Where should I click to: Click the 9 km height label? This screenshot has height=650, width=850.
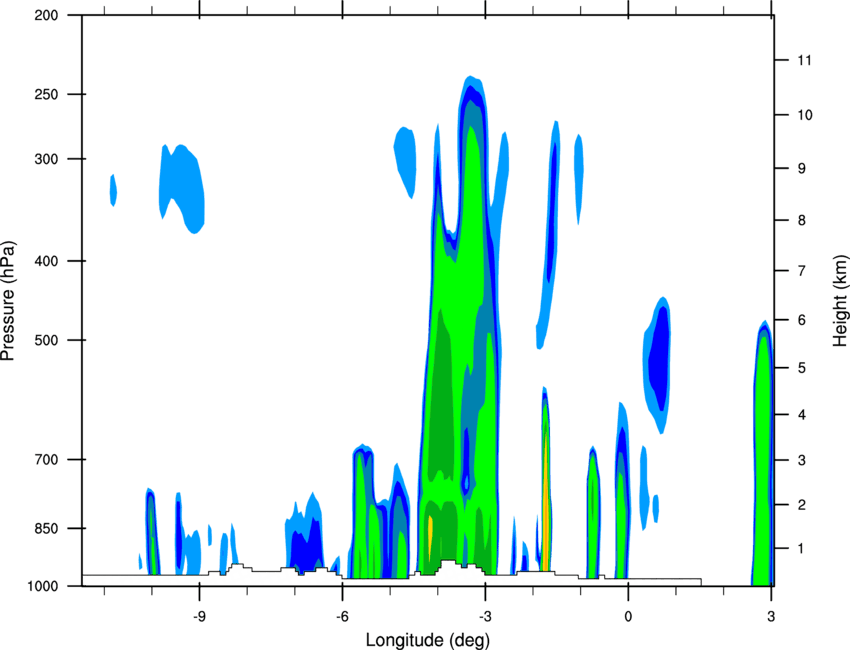802,168
